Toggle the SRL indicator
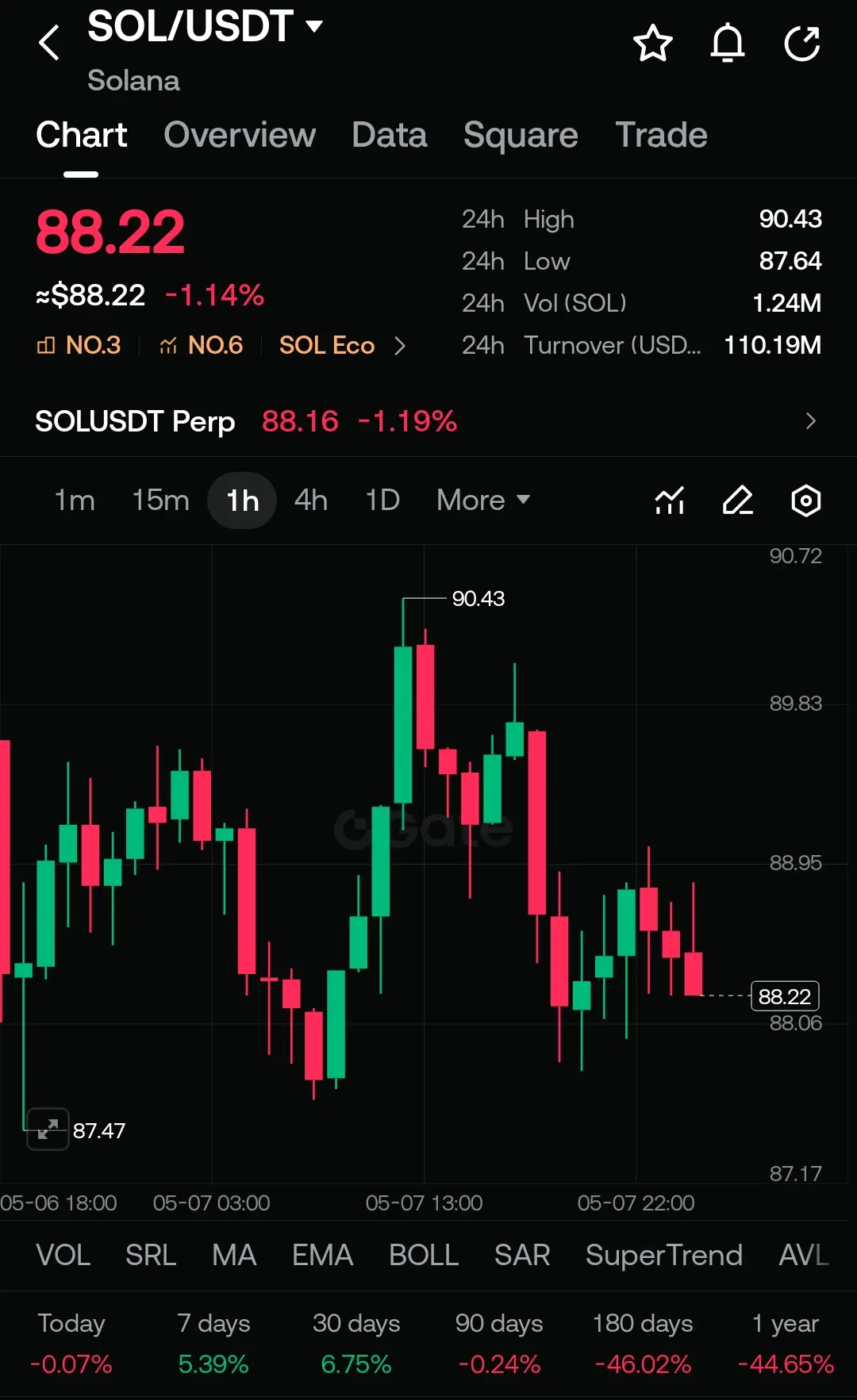 coord(151,1255)
